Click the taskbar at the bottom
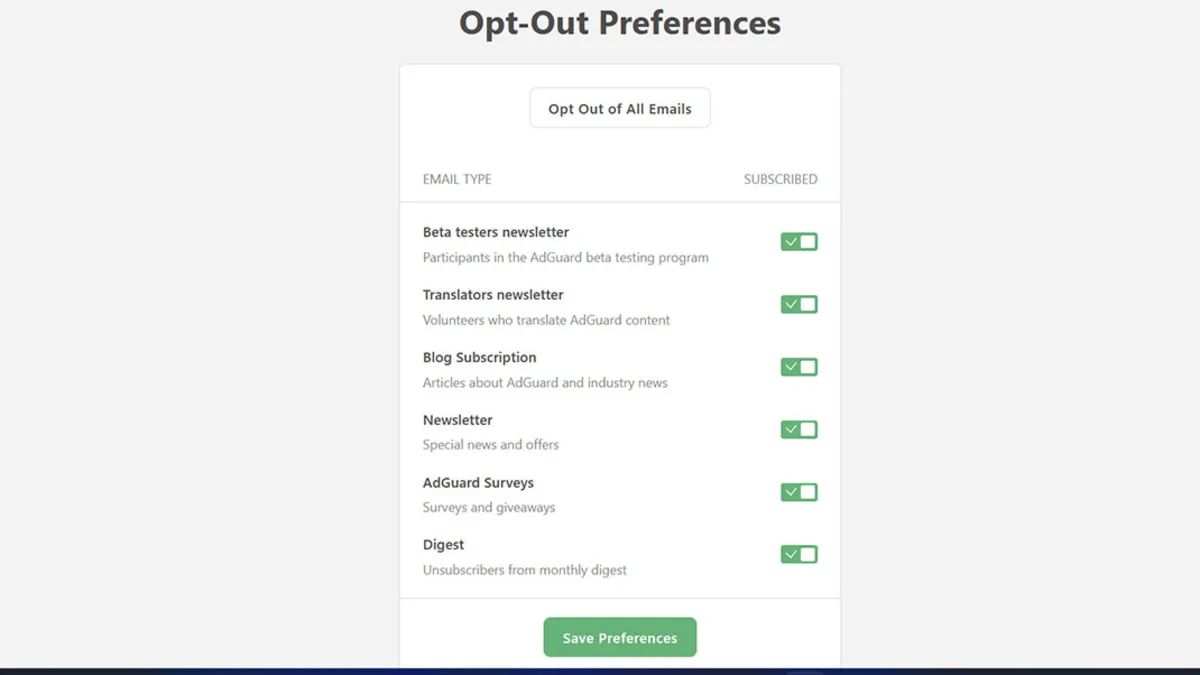Image resolution: width=1200 pixels, height=675 pixels. click(x=600, y=669)
